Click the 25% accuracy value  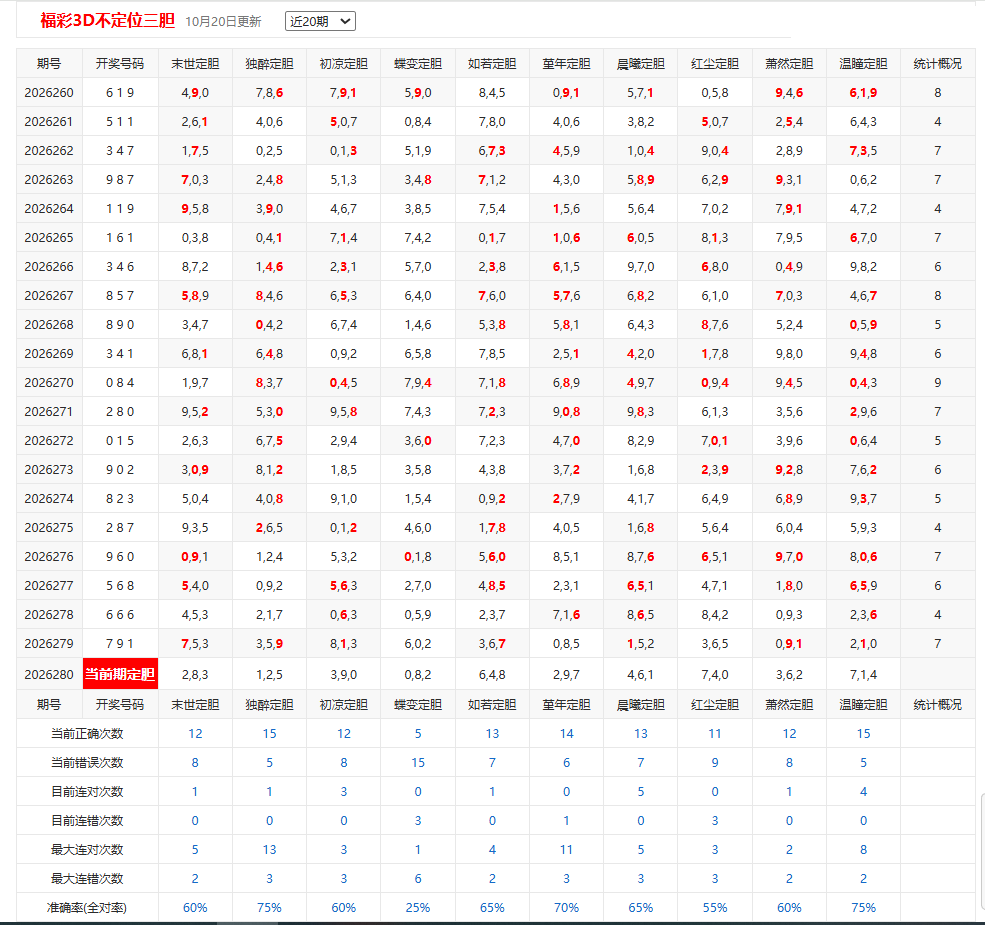418,908
